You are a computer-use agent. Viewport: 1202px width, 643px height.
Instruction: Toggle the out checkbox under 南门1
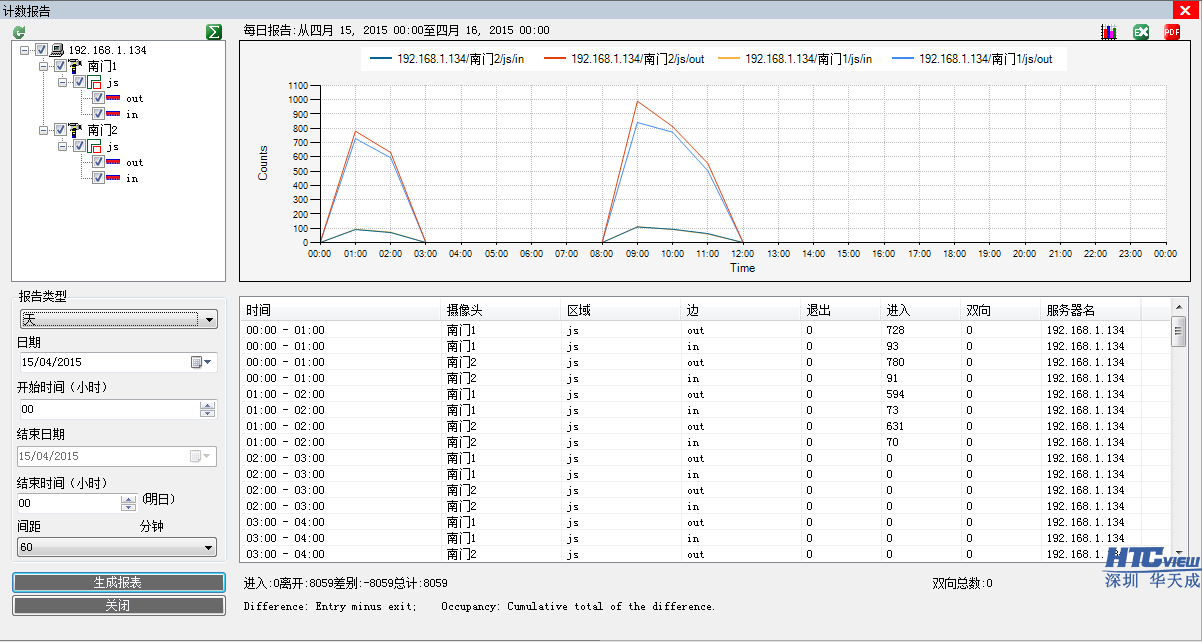(x=98, y=98)
